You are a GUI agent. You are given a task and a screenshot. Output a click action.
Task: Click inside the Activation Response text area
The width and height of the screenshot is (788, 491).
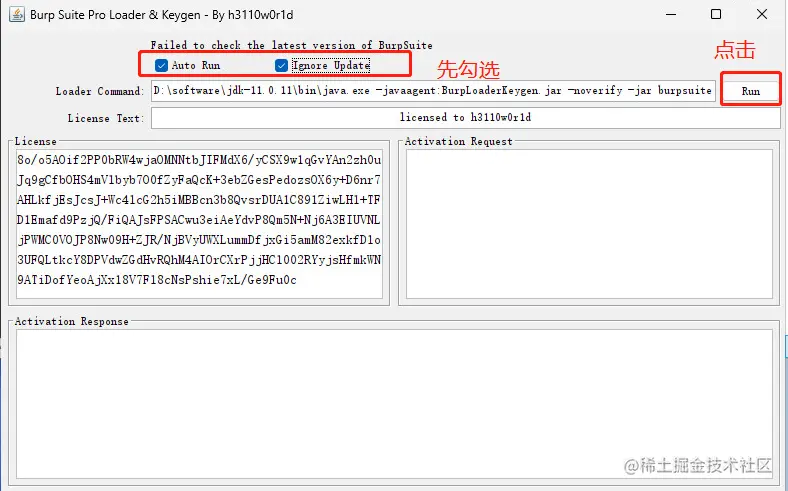[x=394, y=404]
